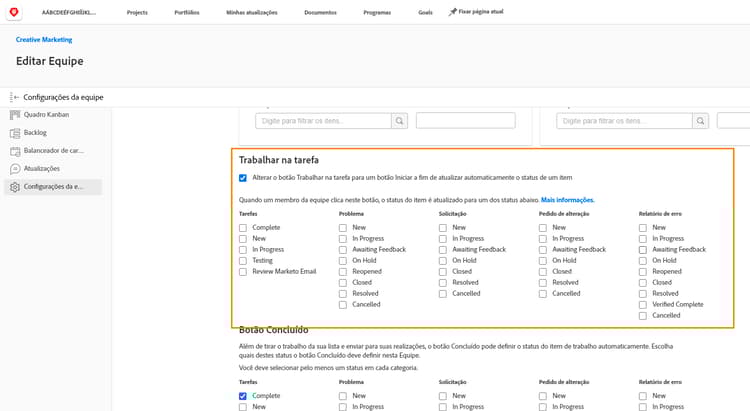Image resolution: width=750 pixels, height=411 pixels.
Task: Click the empty input box beside first search icon
Action: click(466, 121)
